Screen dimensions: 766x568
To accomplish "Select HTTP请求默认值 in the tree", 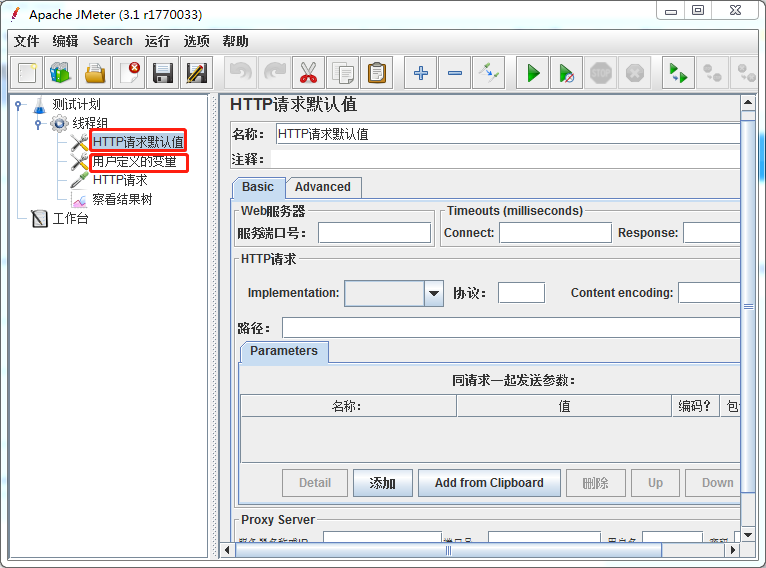I will tap(138, 142).
